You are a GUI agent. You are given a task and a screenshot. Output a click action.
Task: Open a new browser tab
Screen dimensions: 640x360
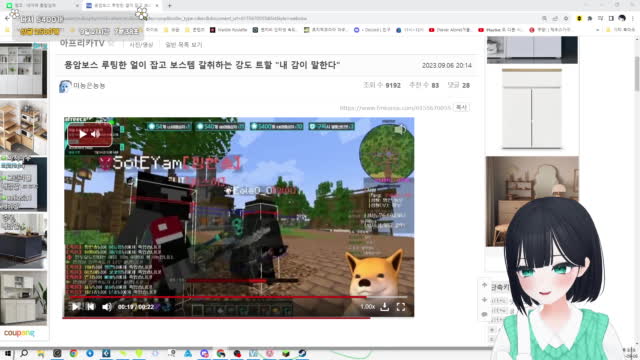click(x=169, y=6)
